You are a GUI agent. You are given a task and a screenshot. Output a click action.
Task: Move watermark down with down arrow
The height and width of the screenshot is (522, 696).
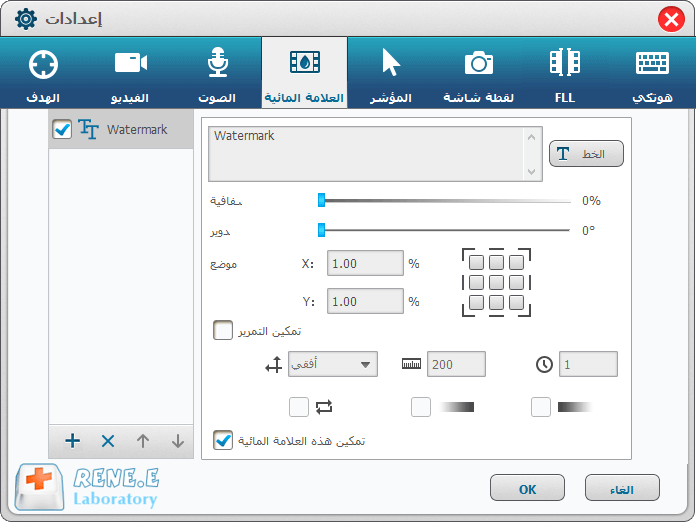[178, 441]
